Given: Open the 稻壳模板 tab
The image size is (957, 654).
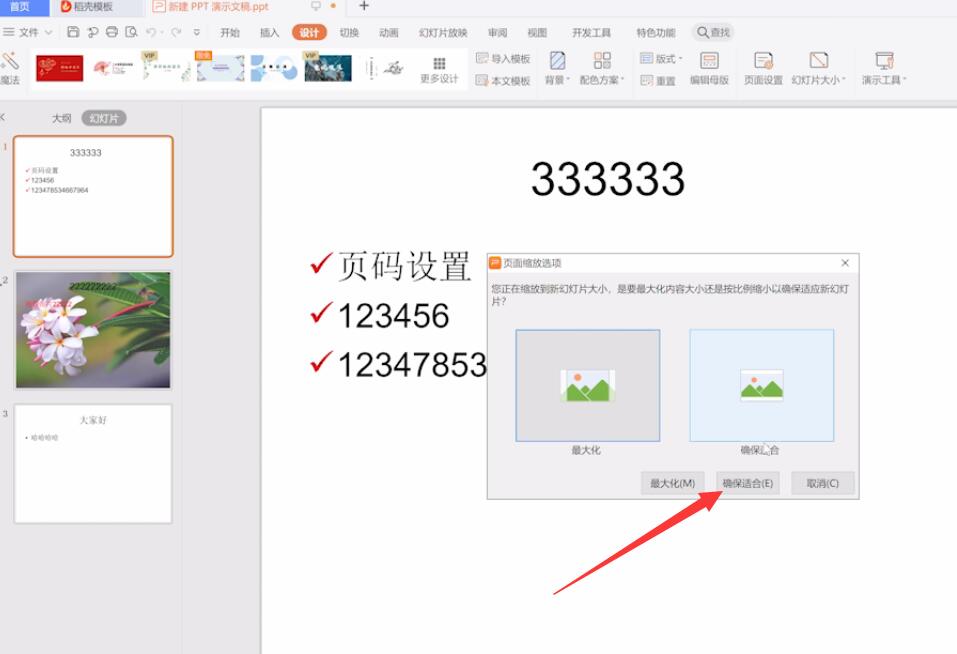Looking at the screenshot, I should (x=92, y=7).
